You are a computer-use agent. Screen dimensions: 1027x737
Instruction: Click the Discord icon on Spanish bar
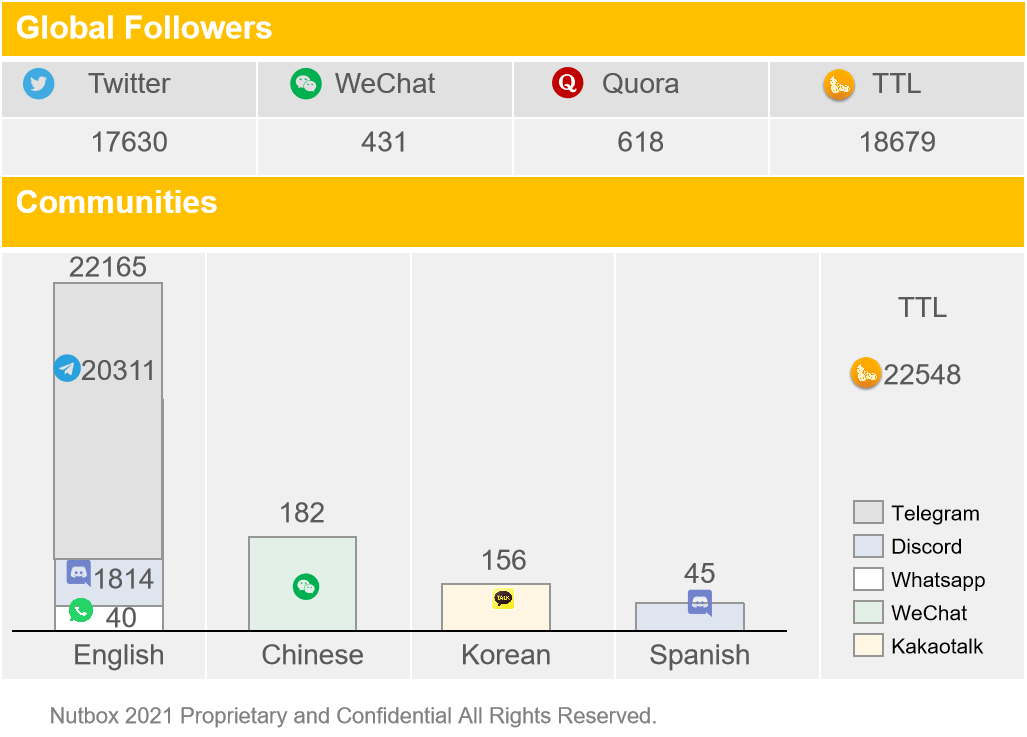click(x=700, y=603)
